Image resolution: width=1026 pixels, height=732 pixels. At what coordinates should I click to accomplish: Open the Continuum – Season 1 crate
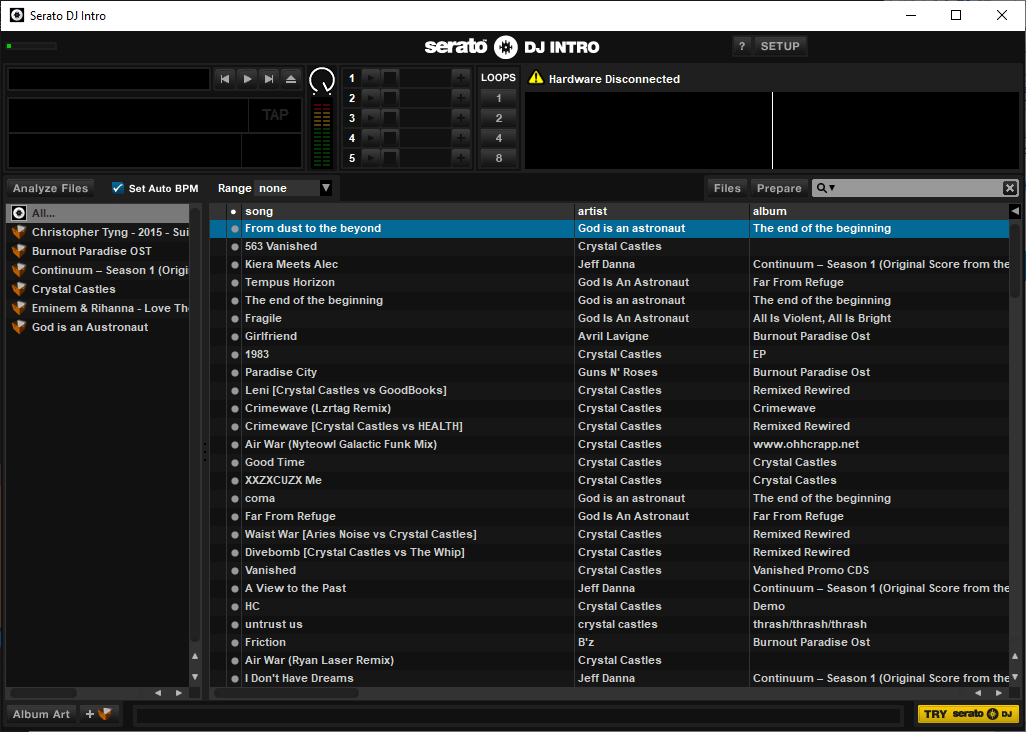[x=97, y=270]
